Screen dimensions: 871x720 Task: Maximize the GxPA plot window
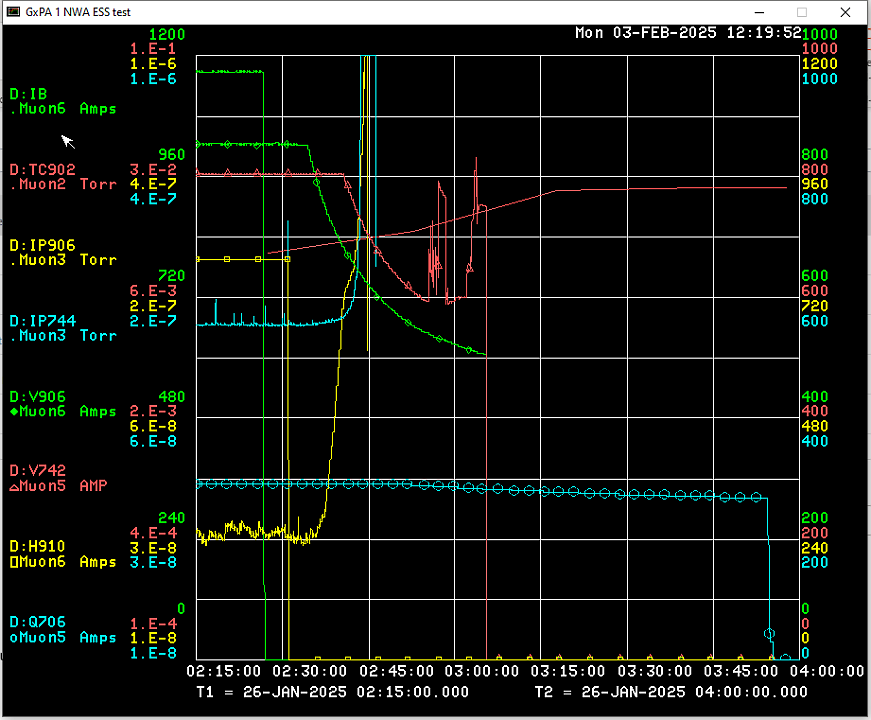pos(802,12)
